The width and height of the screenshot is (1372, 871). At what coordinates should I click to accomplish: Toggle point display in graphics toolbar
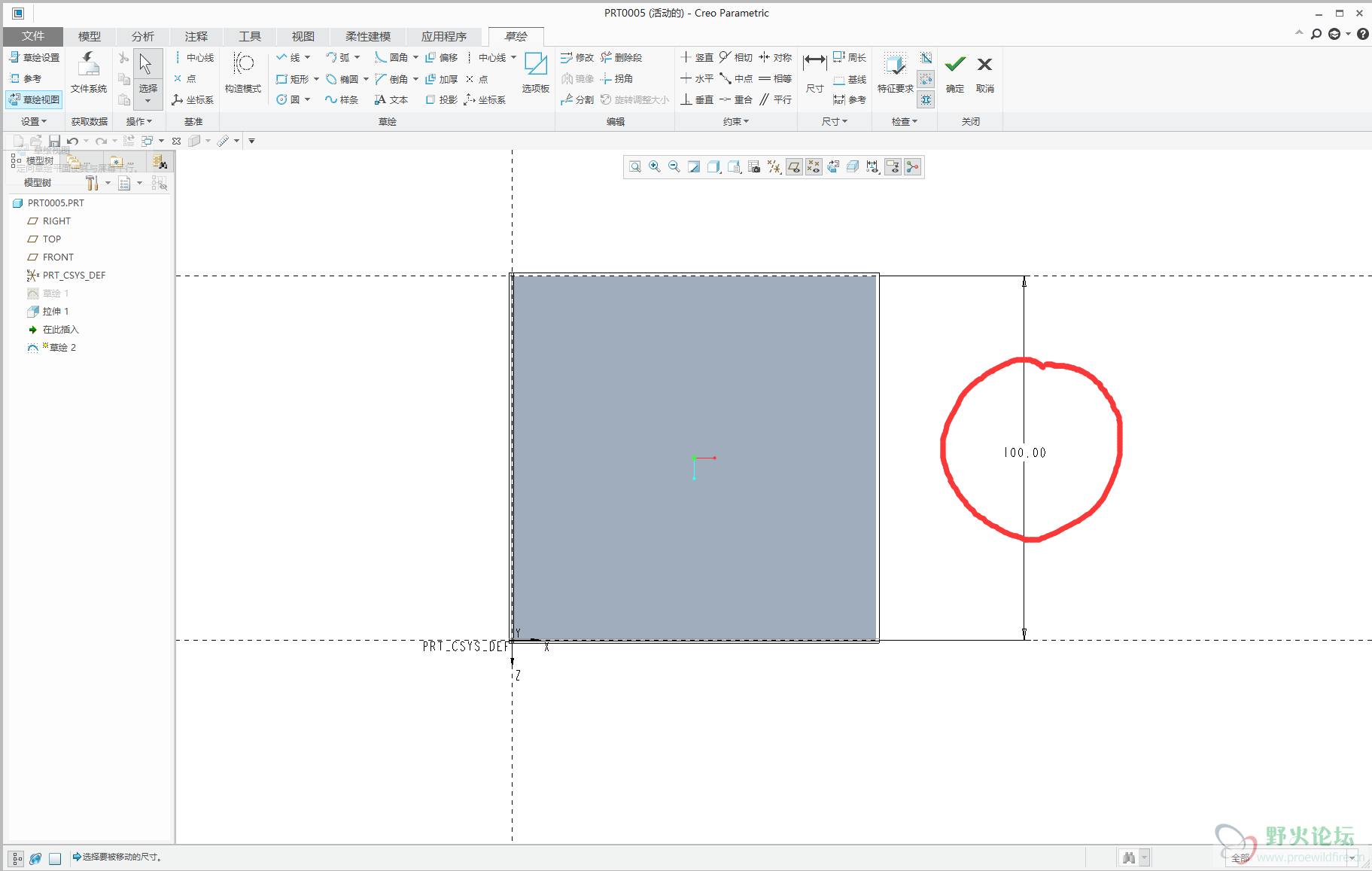pos(814,167)
